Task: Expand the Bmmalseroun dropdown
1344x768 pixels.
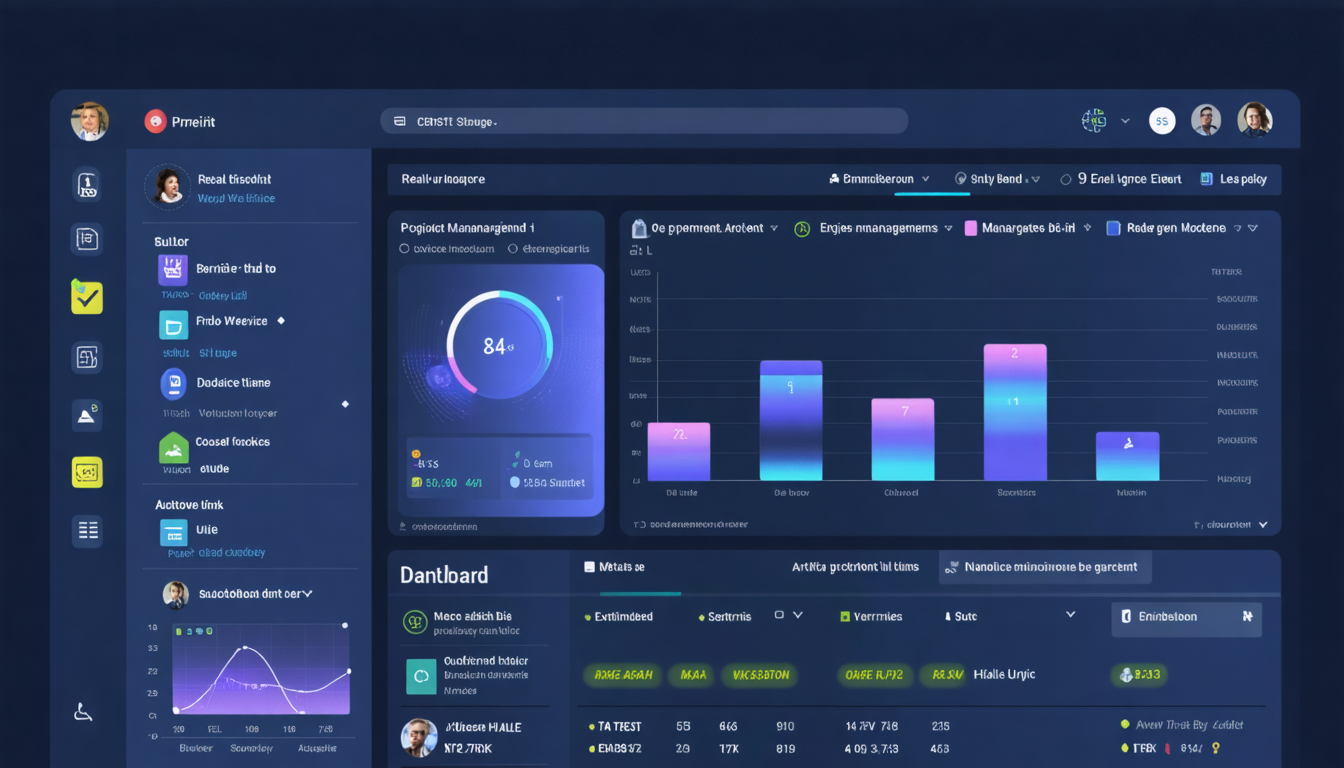Action: pos(926,179)
